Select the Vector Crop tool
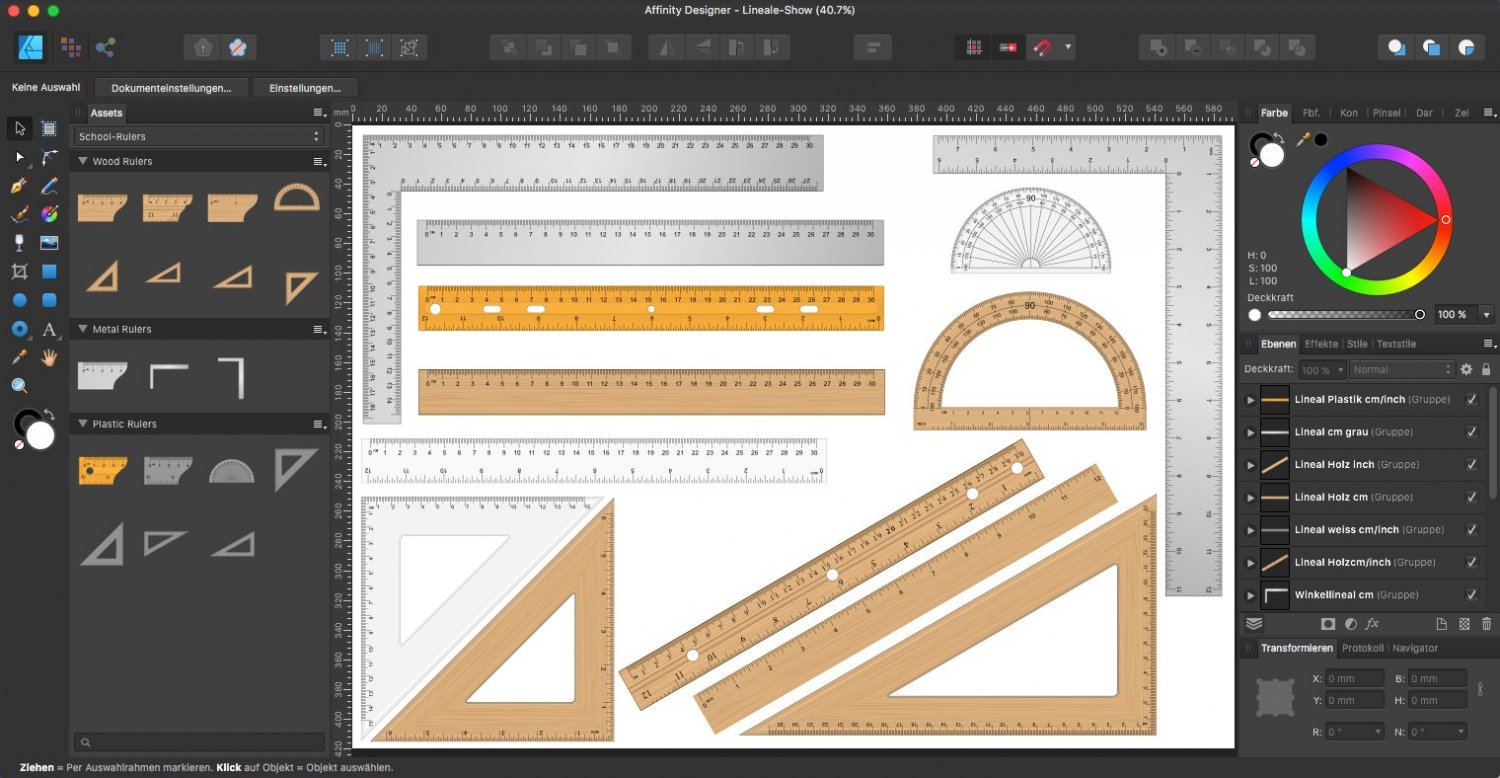This screenshot has height=778, width=1500. 19,271
